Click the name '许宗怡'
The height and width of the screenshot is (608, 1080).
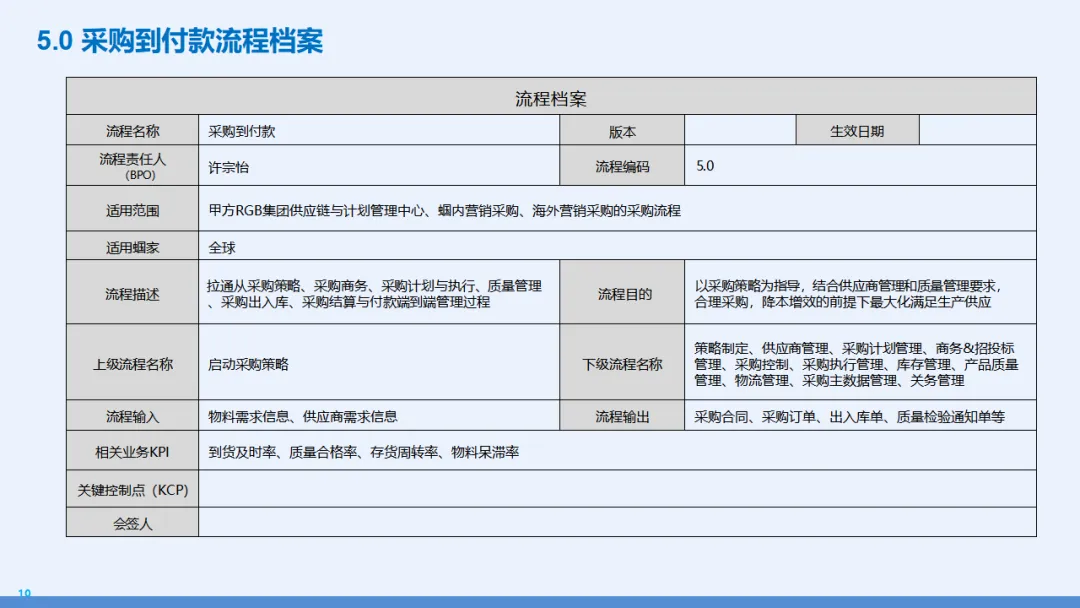tap(229, 167)
